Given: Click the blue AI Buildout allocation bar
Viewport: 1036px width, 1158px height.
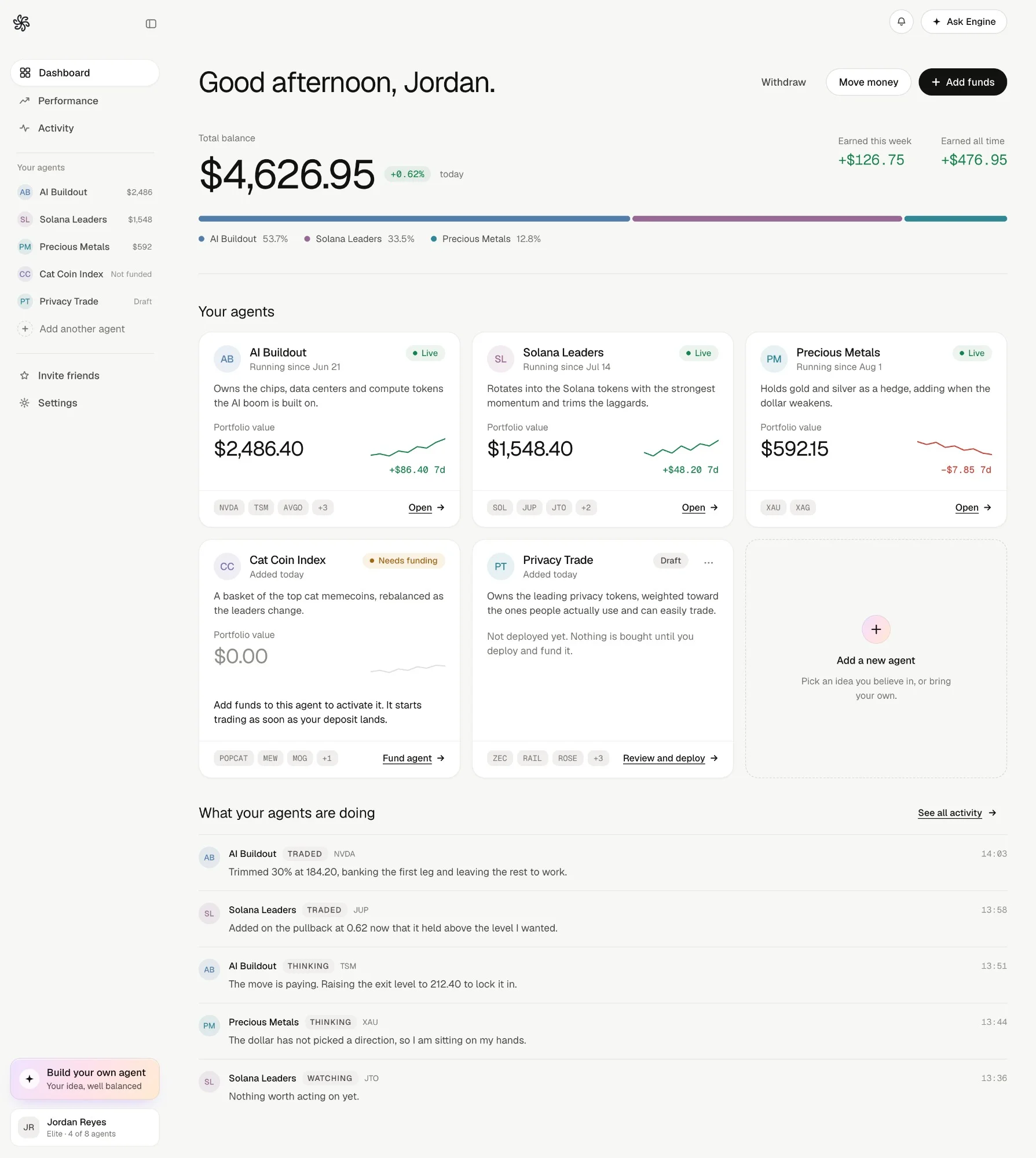Looking at the screenshot, I should (x=414, y=219).
